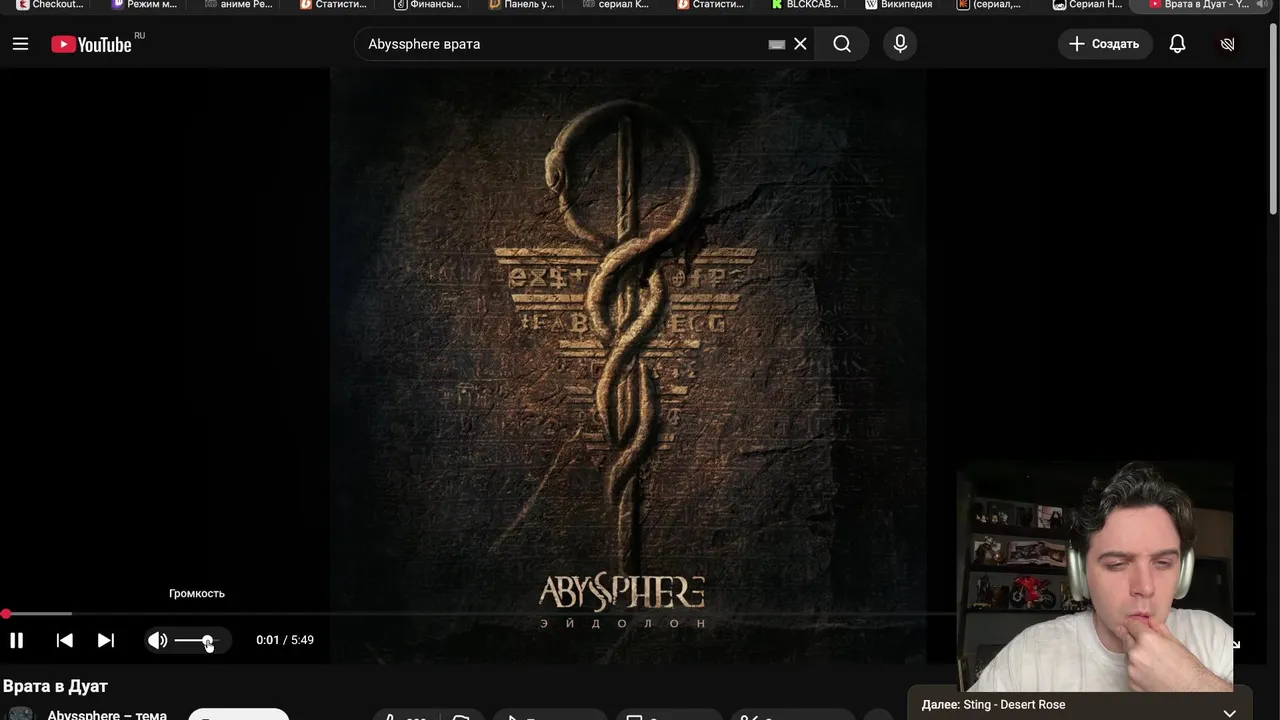The width and height of the screenshot is (1280, 720).
Task: Click the Эйдолон album cover video
Action: [x=627, y=365]
